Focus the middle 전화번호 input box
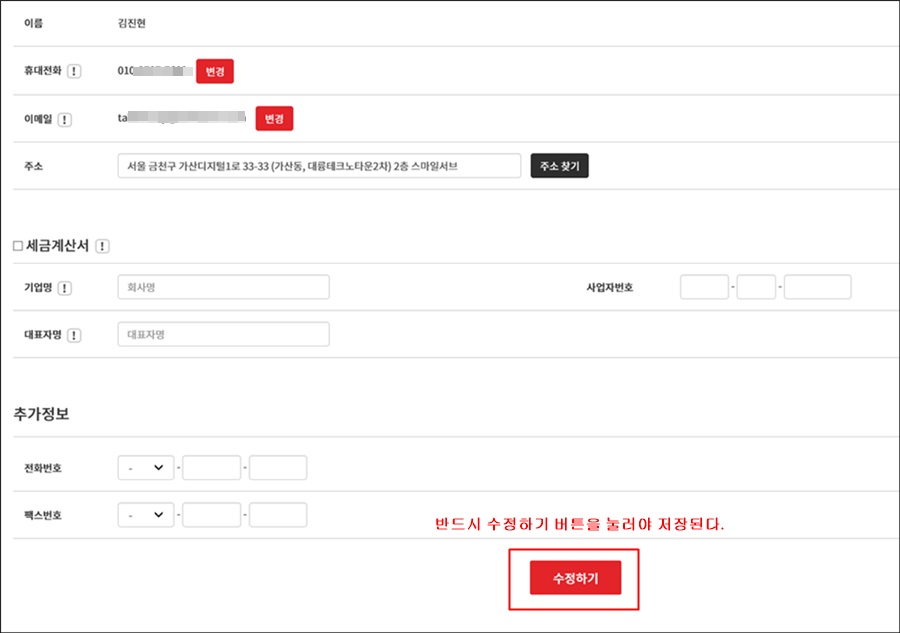Screen dimensions: 900x633 click(211, 468)
